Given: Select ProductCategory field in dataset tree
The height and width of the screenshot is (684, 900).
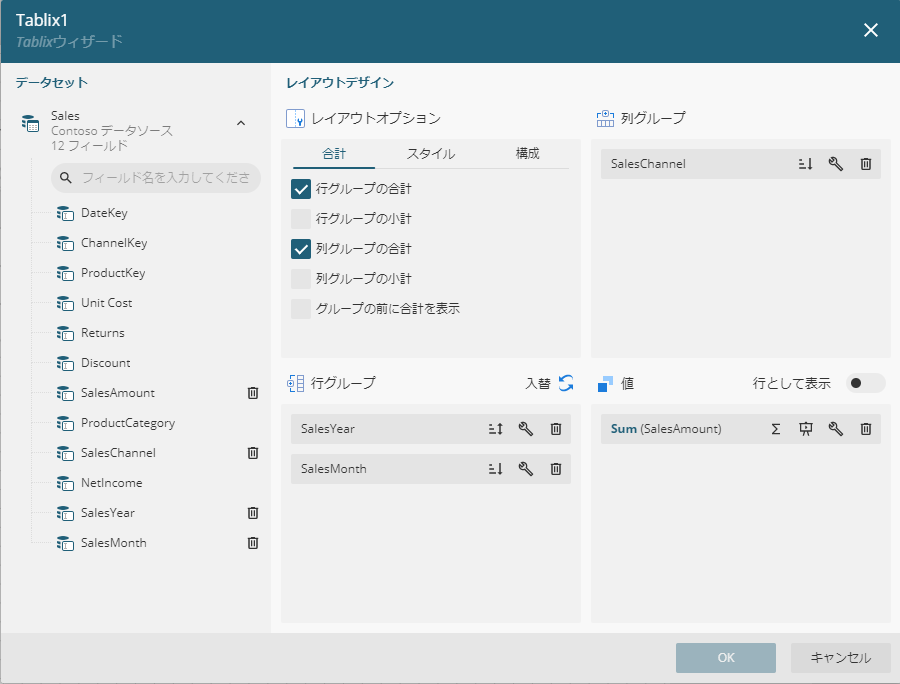Looking at the screenshot, I should click(127, 423).
